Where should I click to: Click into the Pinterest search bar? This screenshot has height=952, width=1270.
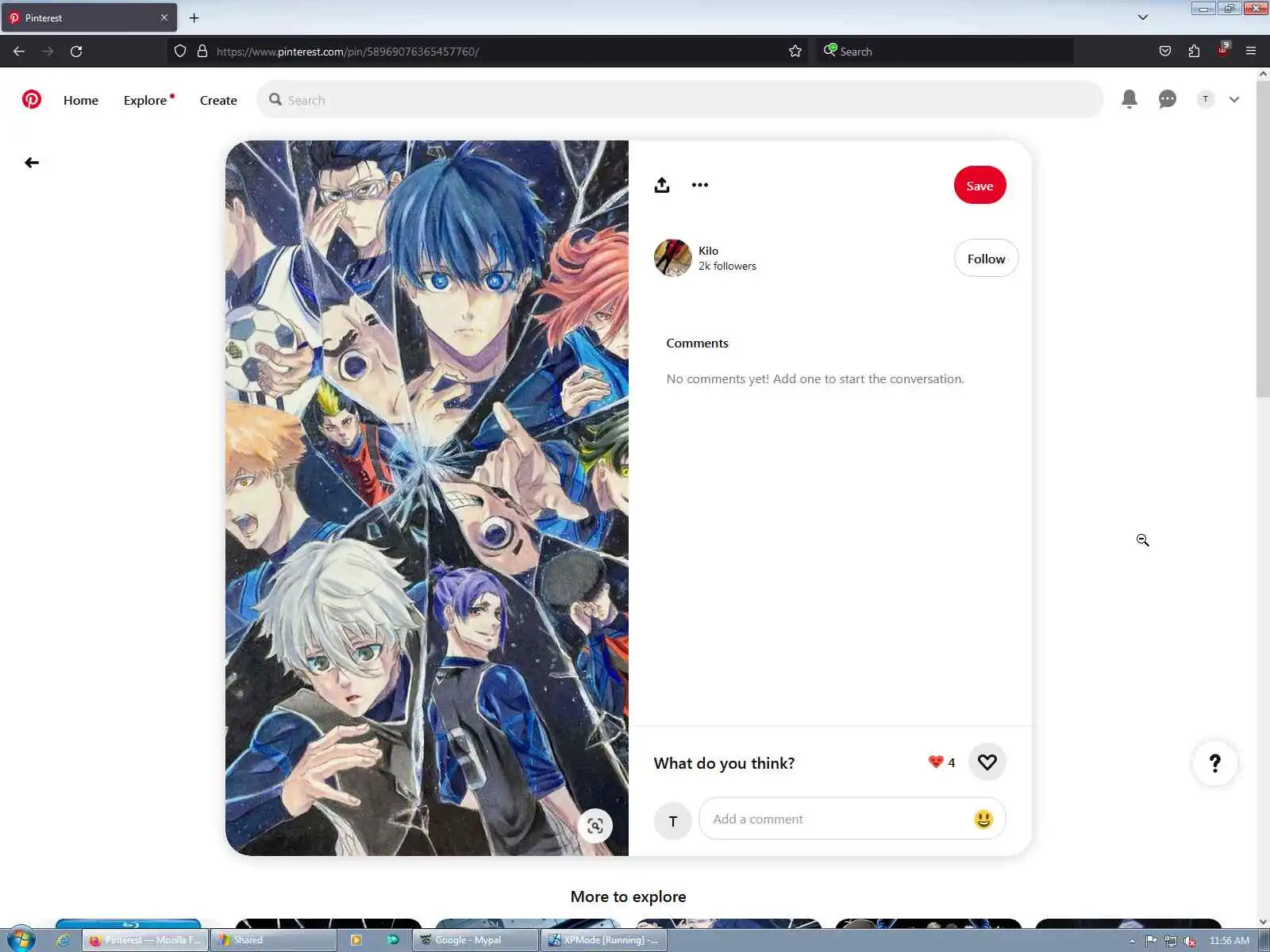click(679, 99)
